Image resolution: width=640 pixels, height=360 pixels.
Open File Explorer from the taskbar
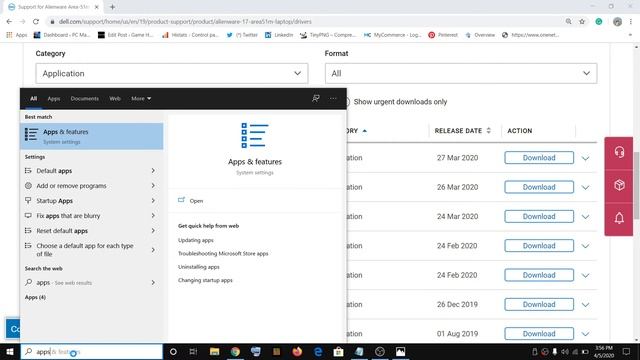[x=214, y=351]
